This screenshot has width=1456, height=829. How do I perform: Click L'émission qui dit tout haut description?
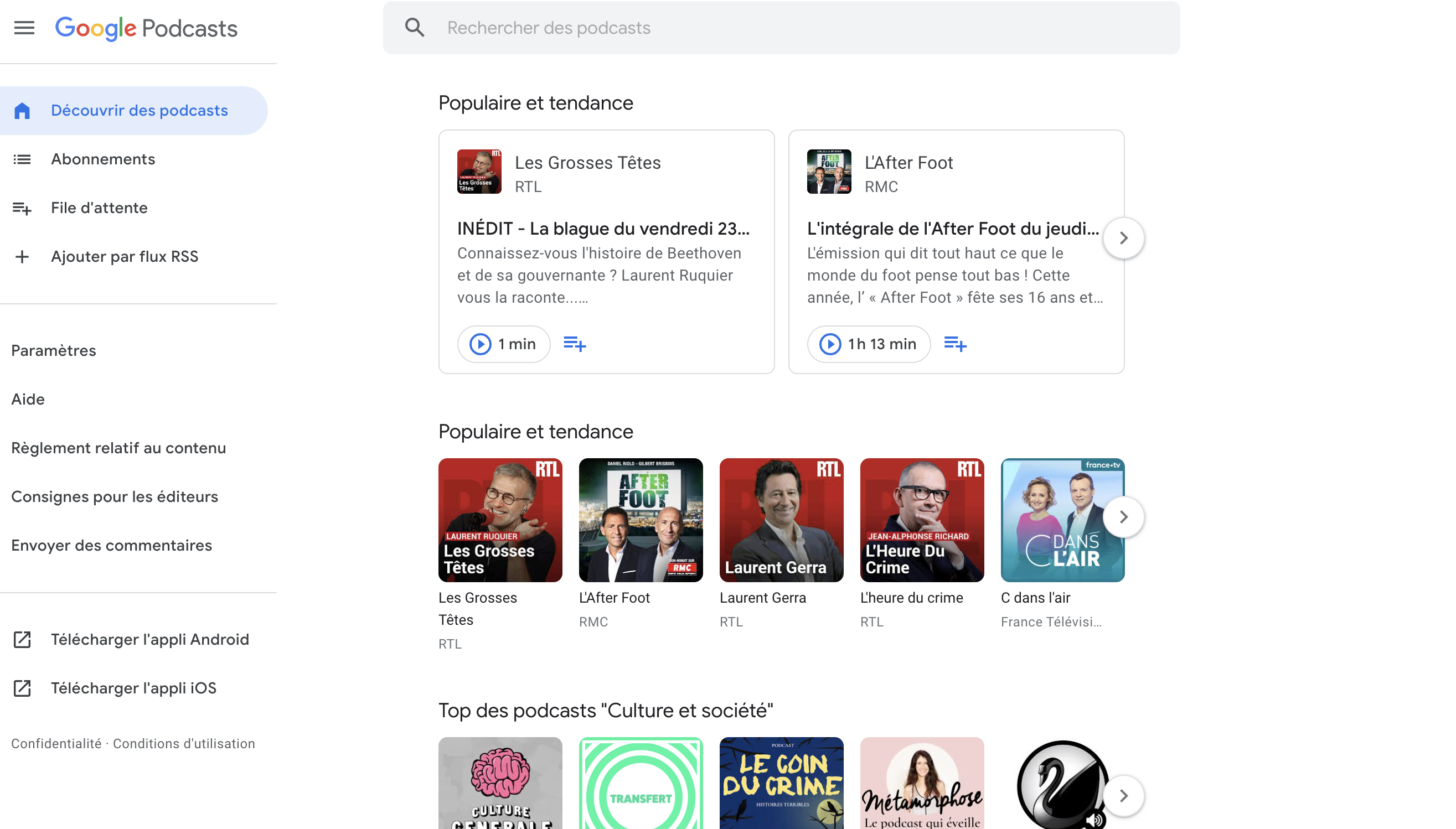[955, 276]
